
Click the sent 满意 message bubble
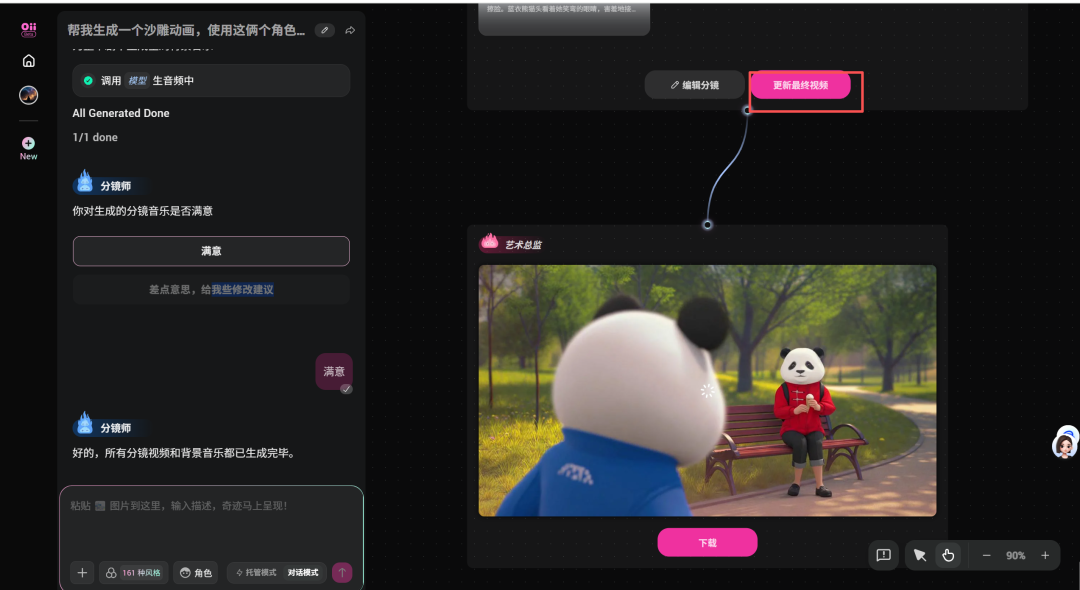point(334,372)
